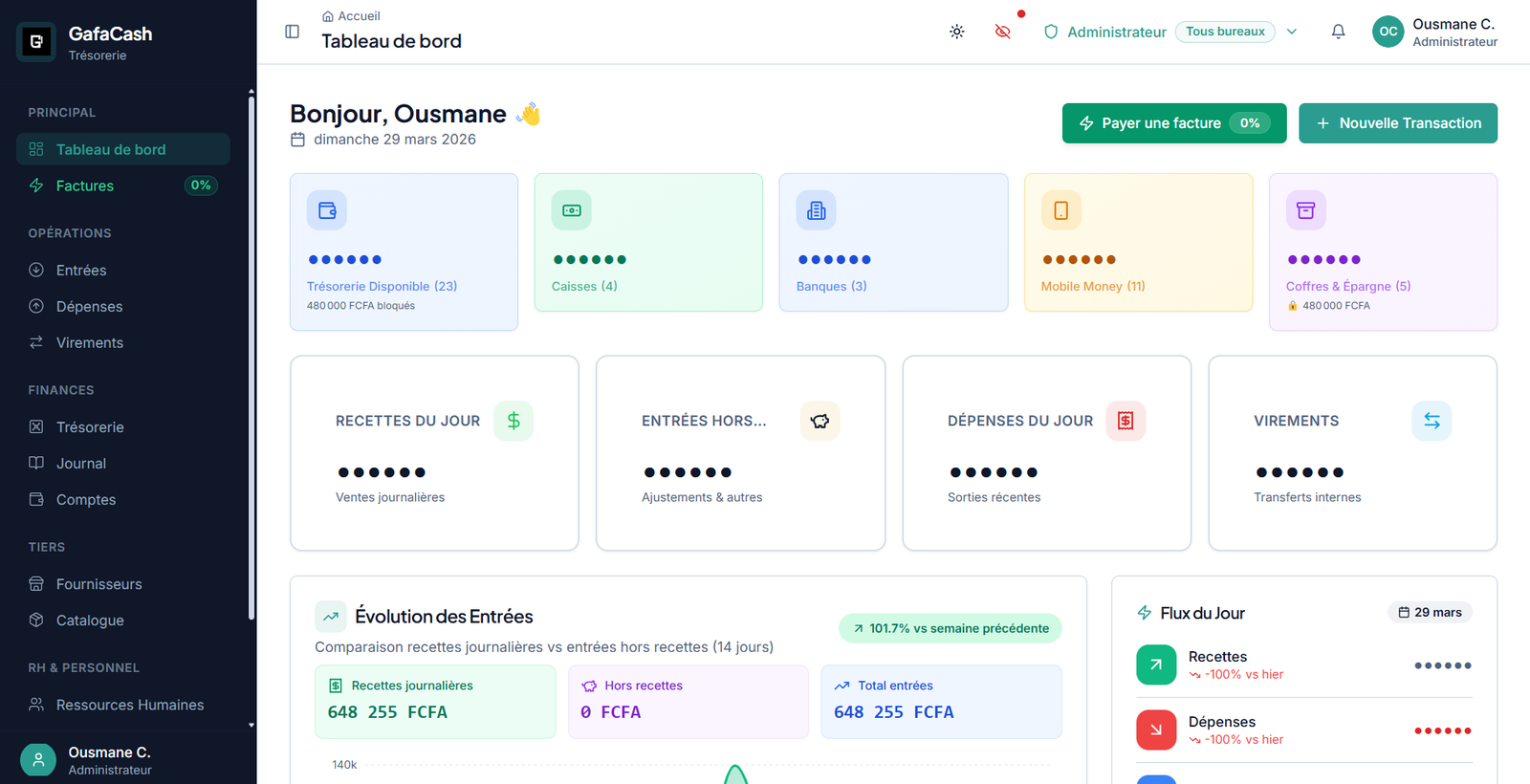Open Ressources Humaines in sidebar
This screenshot has height=784, width=1530.
[123, 705]
